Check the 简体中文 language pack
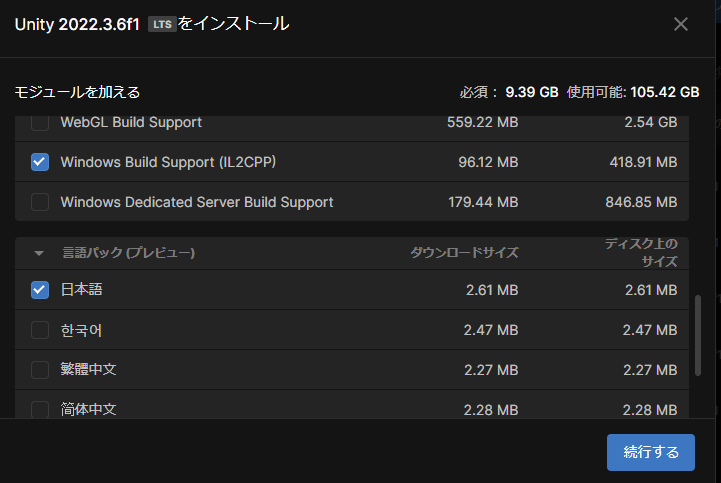Viewport: 721px width, 483px height. click(40, 409)
